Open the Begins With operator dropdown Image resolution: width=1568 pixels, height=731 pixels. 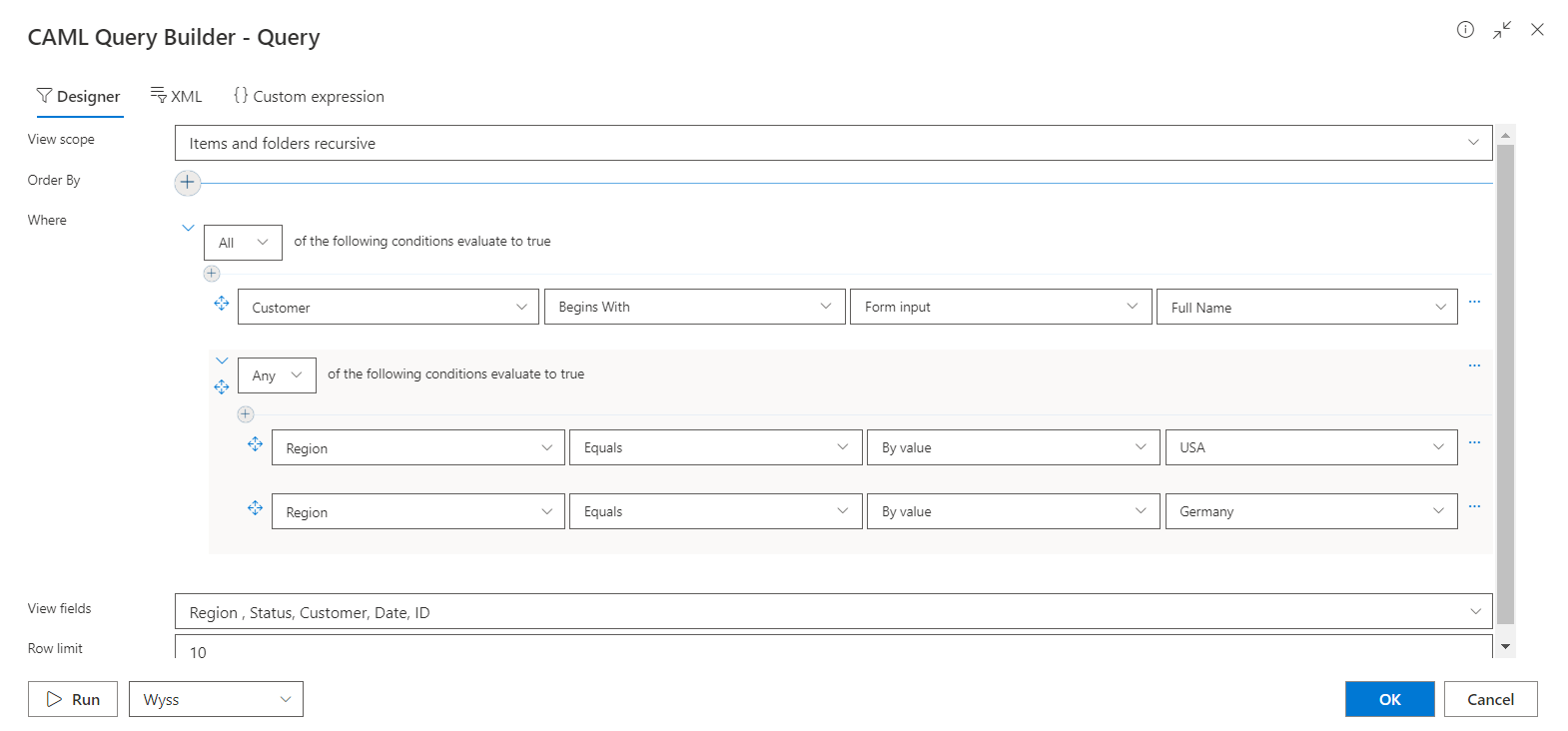pyautogui.click(x=694, y=307)
